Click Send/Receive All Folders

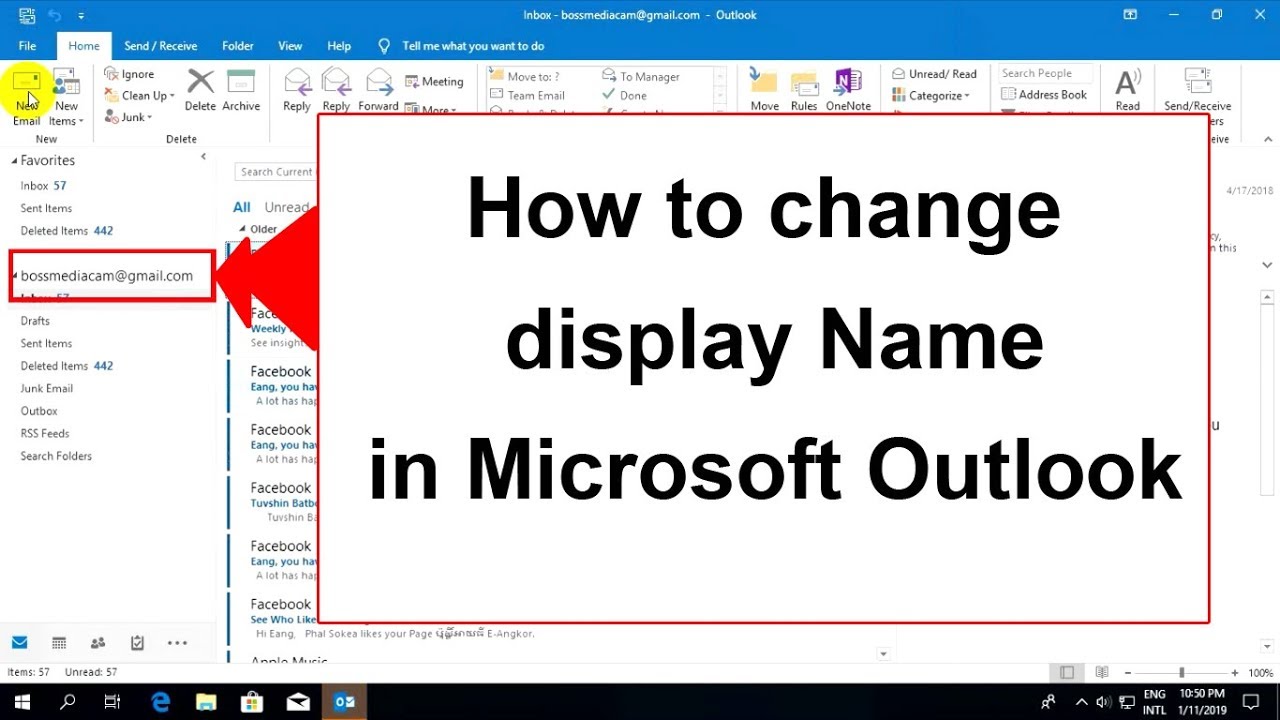click(1197, 96)
